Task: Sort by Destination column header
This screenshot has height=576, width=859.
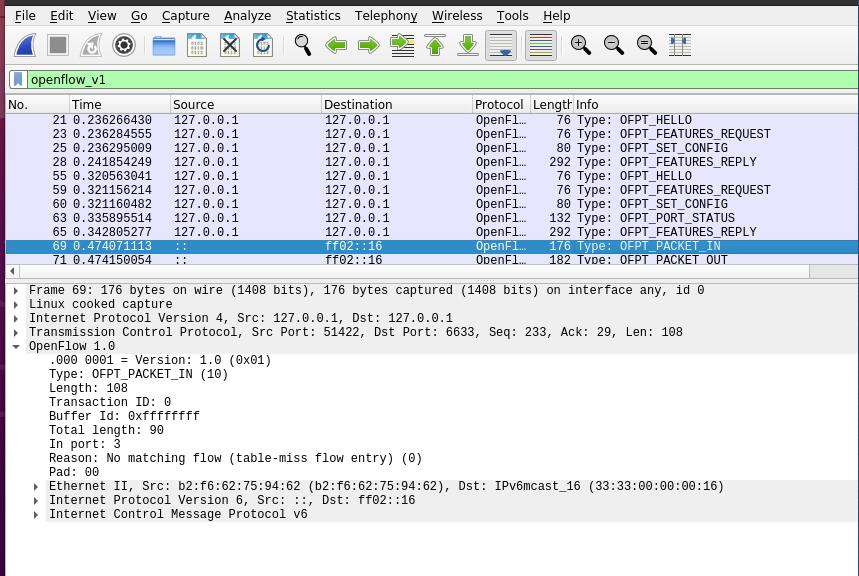Action: 397,105
